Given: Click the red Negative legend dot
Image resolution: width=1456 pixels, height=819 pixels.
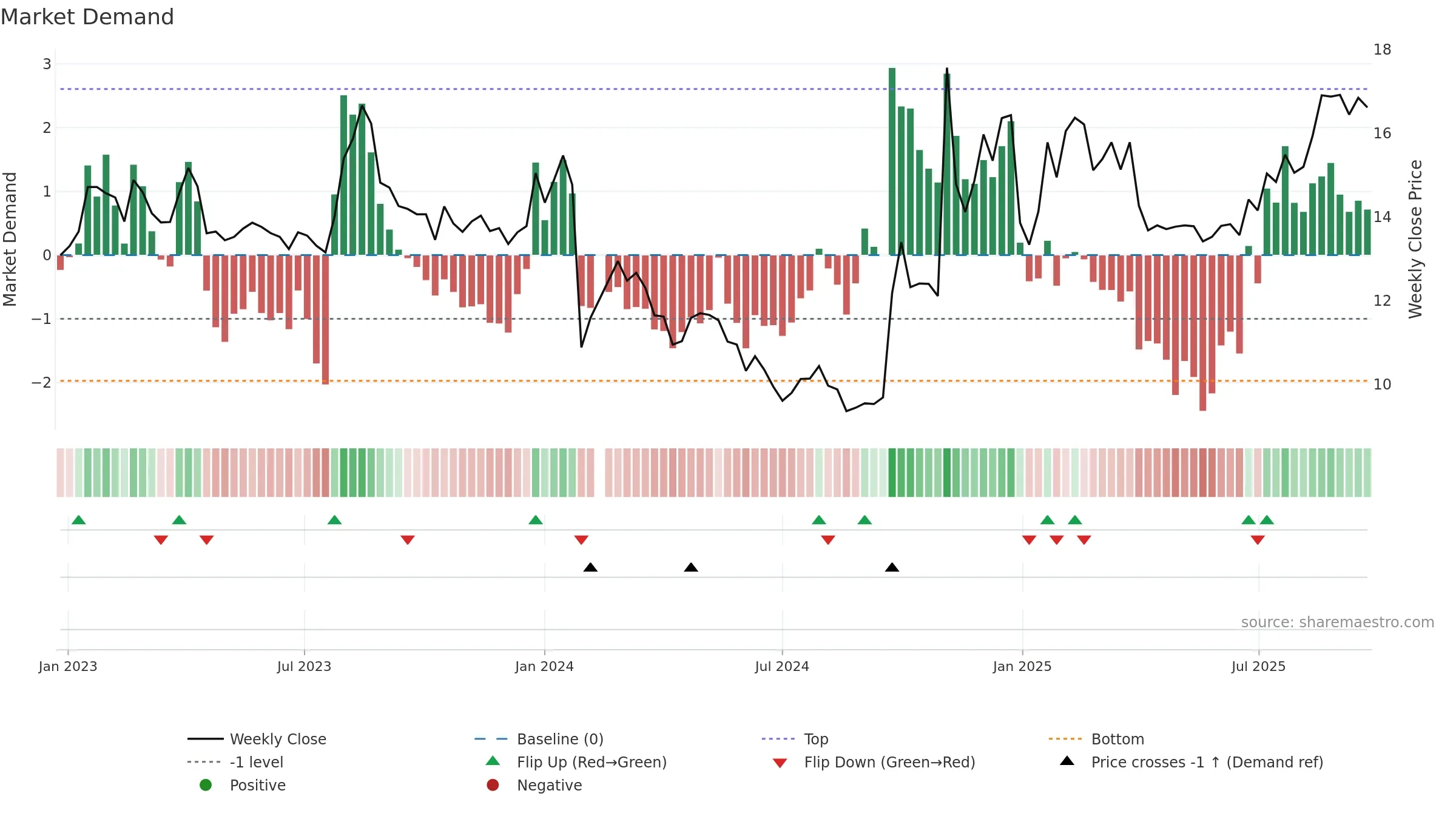Looking at the screenshot, I should click(x=493, y=785).
